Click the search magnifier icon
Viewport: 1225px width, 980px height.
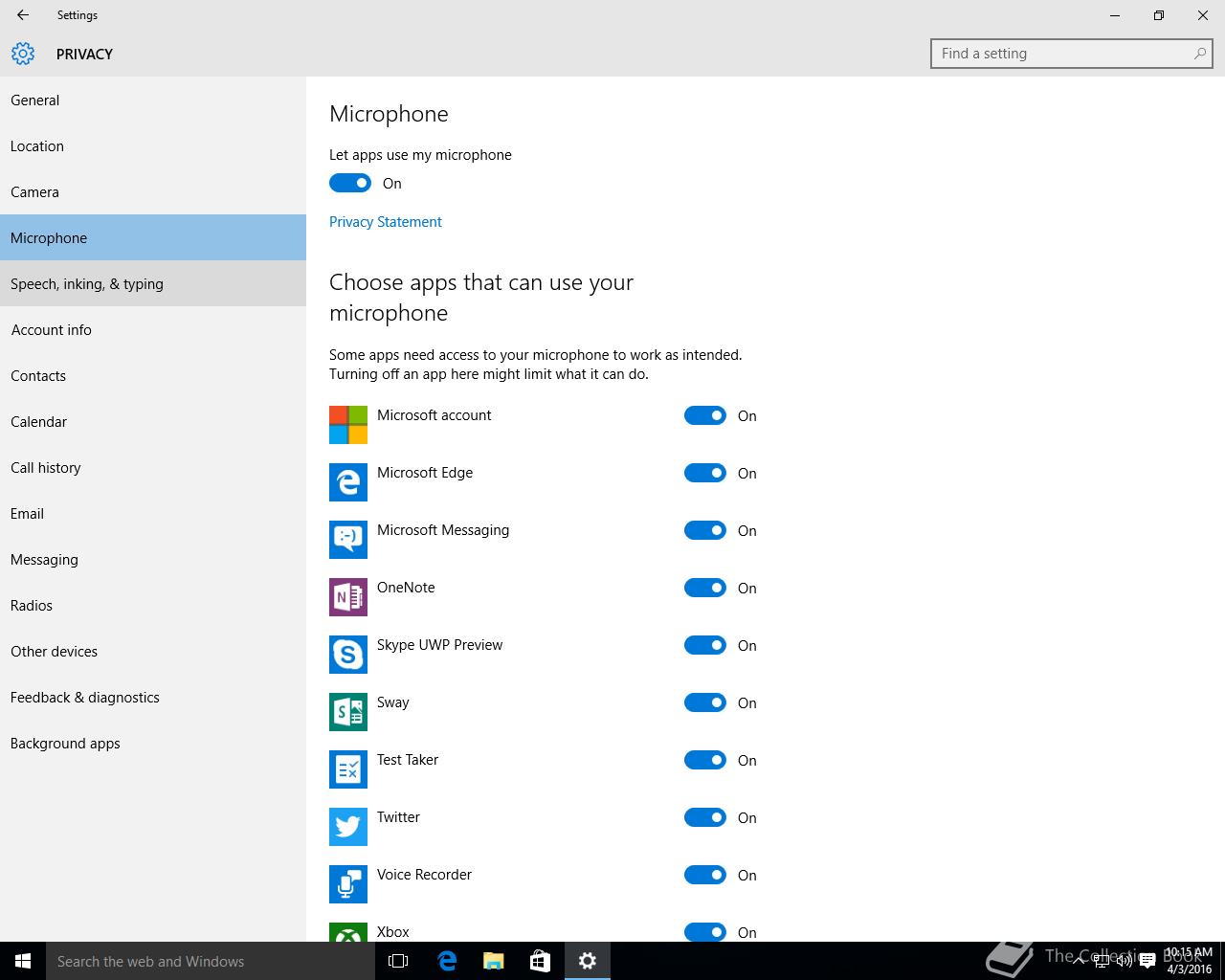click(1199, 54)
